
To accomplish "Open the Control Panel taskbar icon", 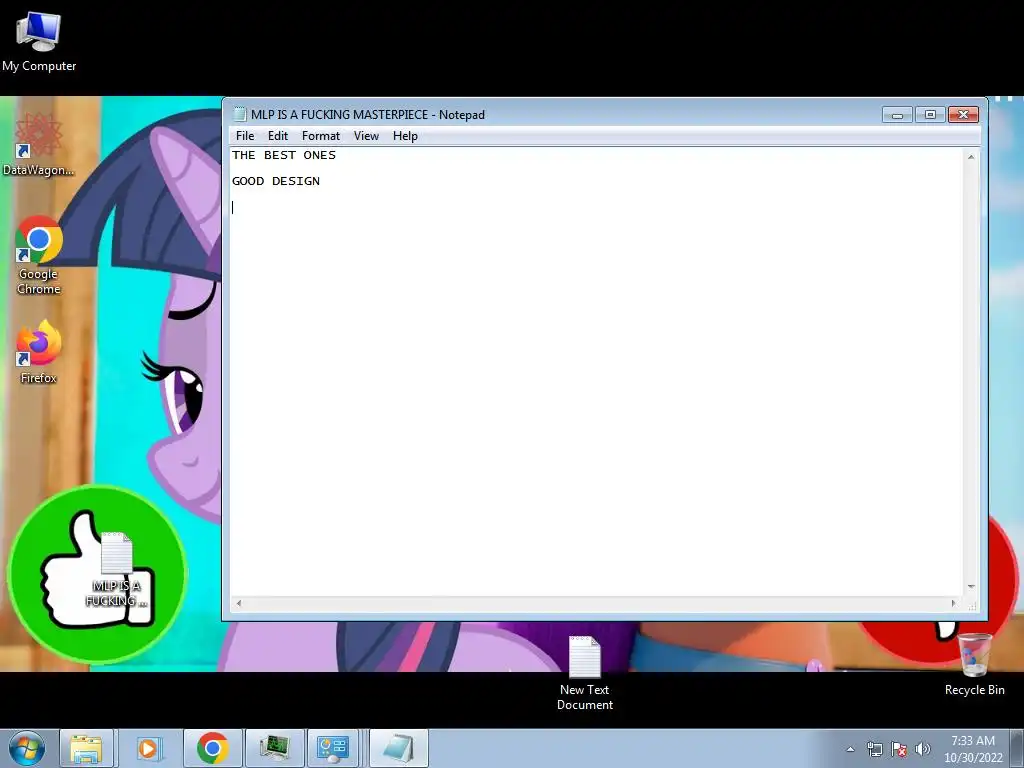I will 333,748.
